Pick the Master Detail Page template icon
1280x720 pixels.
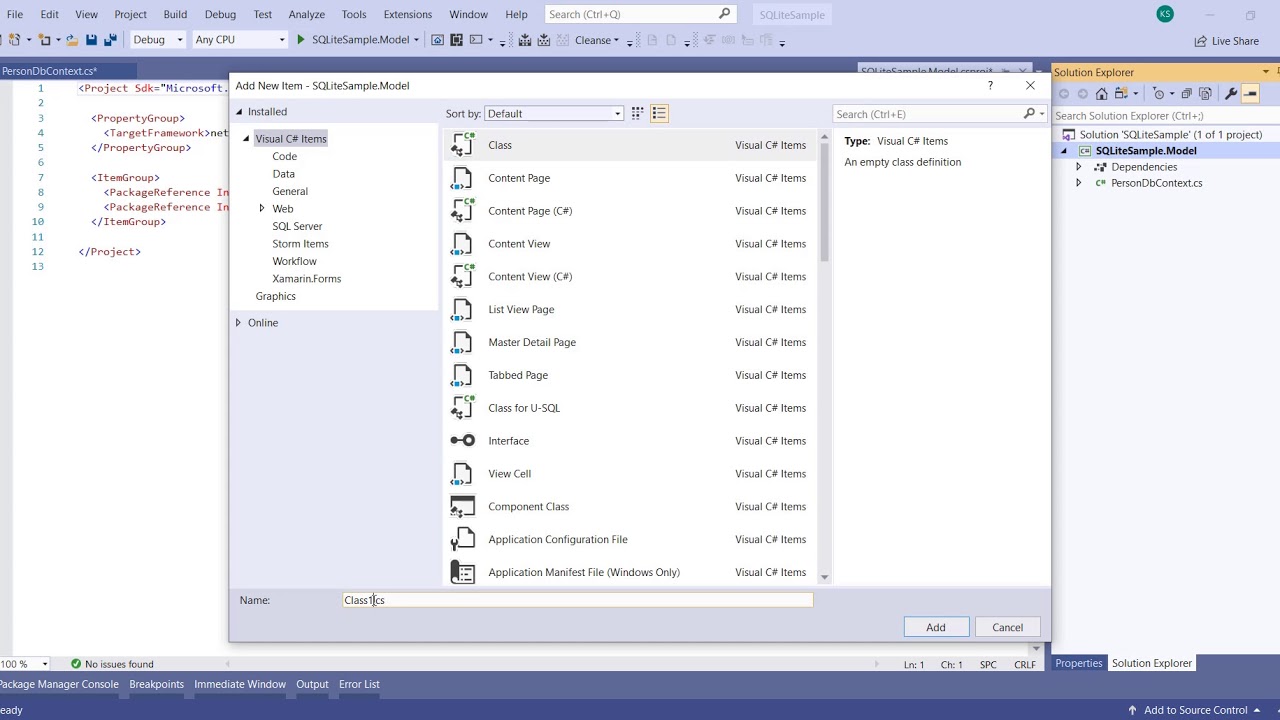462,342
